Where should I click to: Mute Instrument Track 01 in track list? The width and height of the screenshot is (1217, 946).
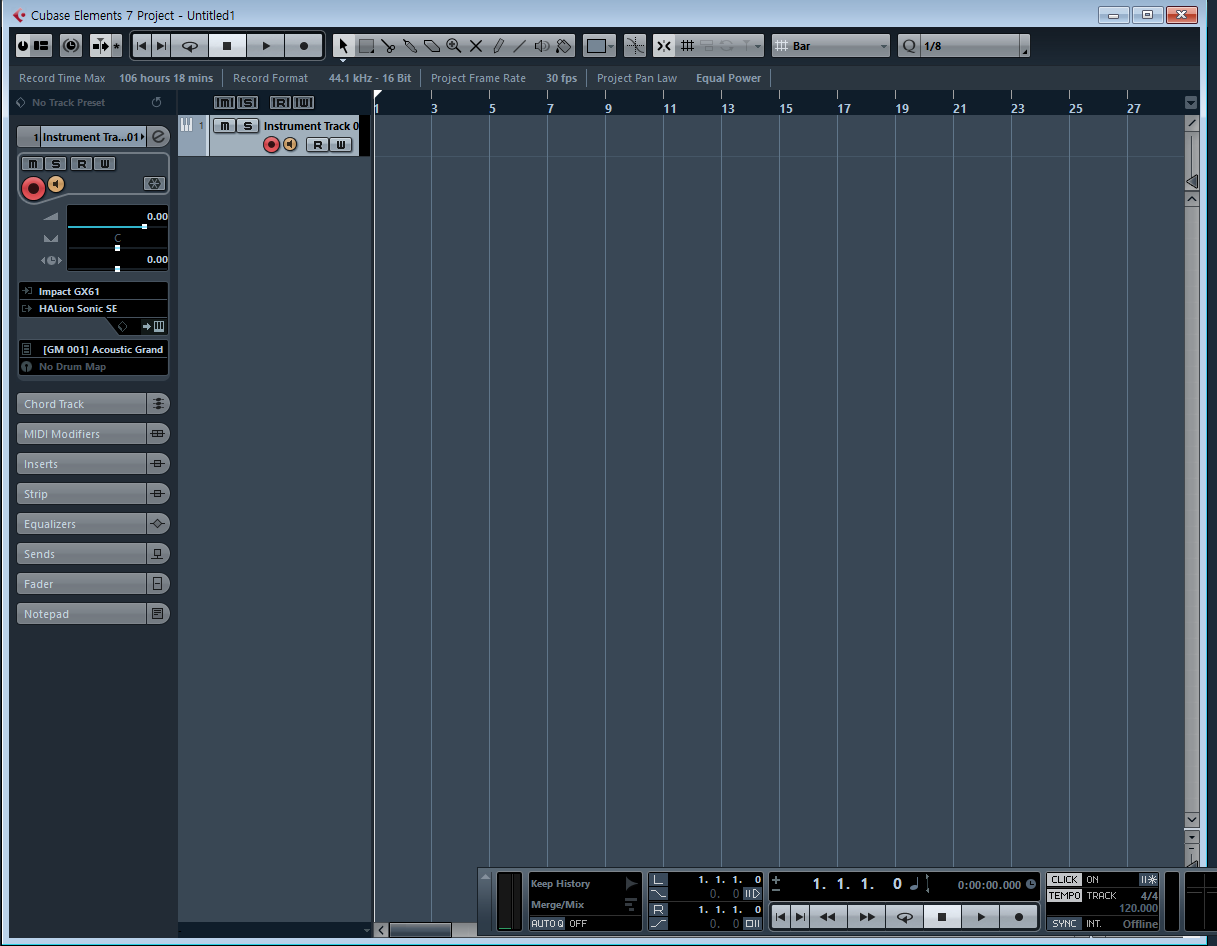tap(225, 126)
